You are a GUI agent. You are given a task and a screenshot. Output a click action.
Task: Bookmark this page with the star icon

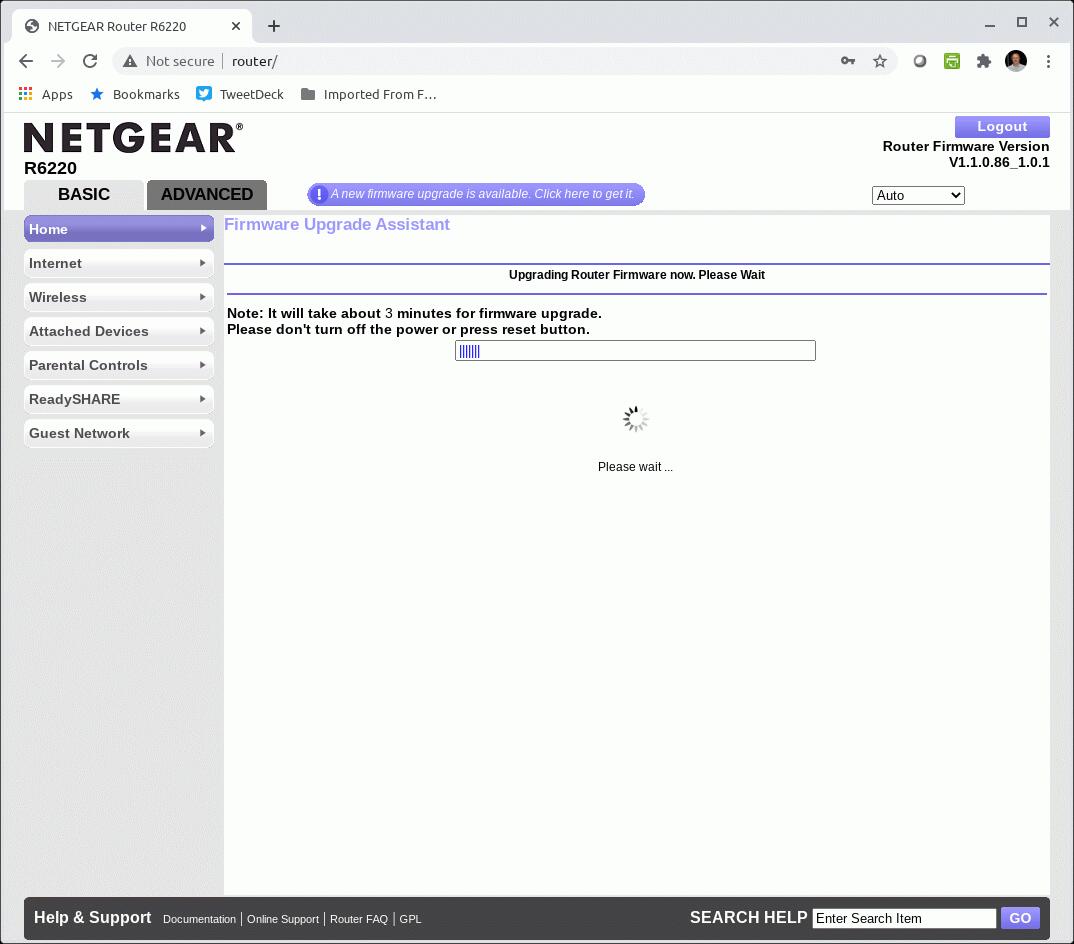tap(880, 61)
